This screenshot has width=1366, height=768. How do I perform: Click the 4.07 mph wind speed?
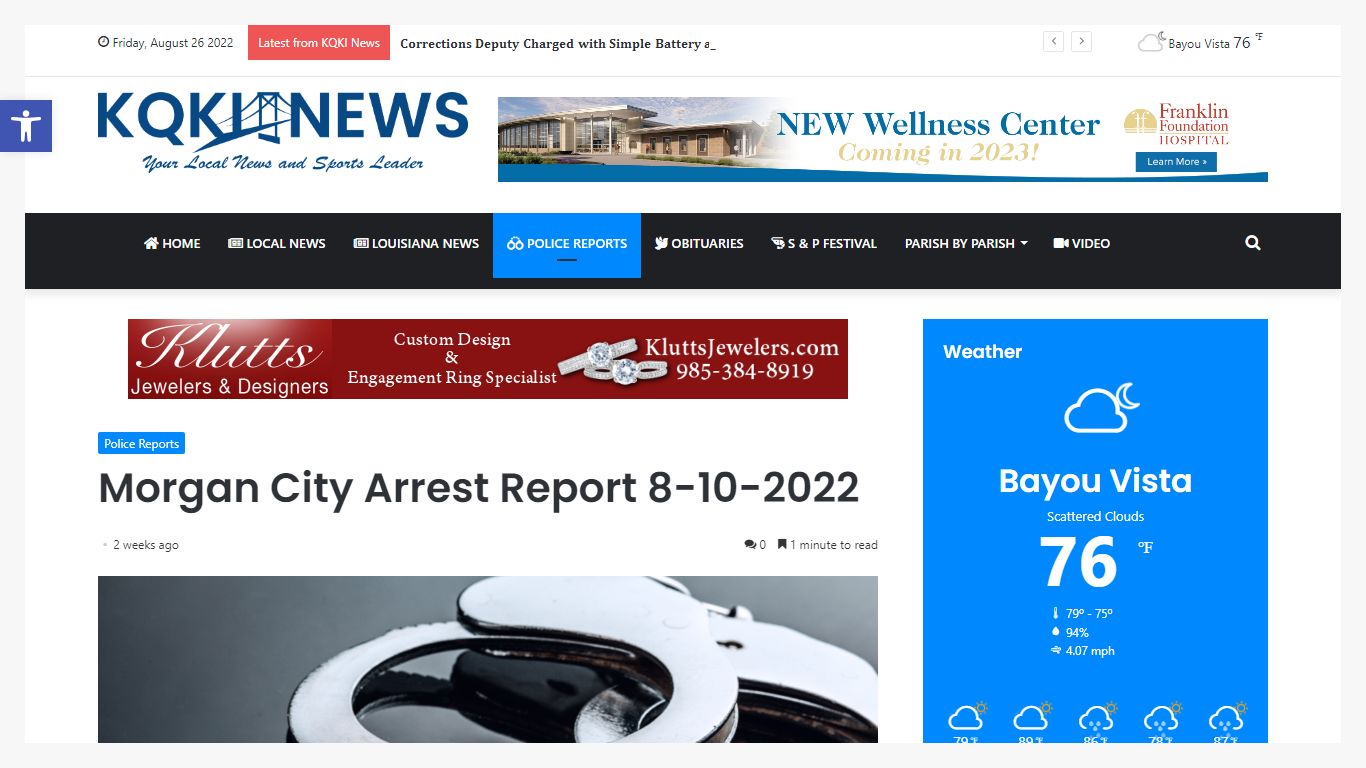[x=1090, y=651]
